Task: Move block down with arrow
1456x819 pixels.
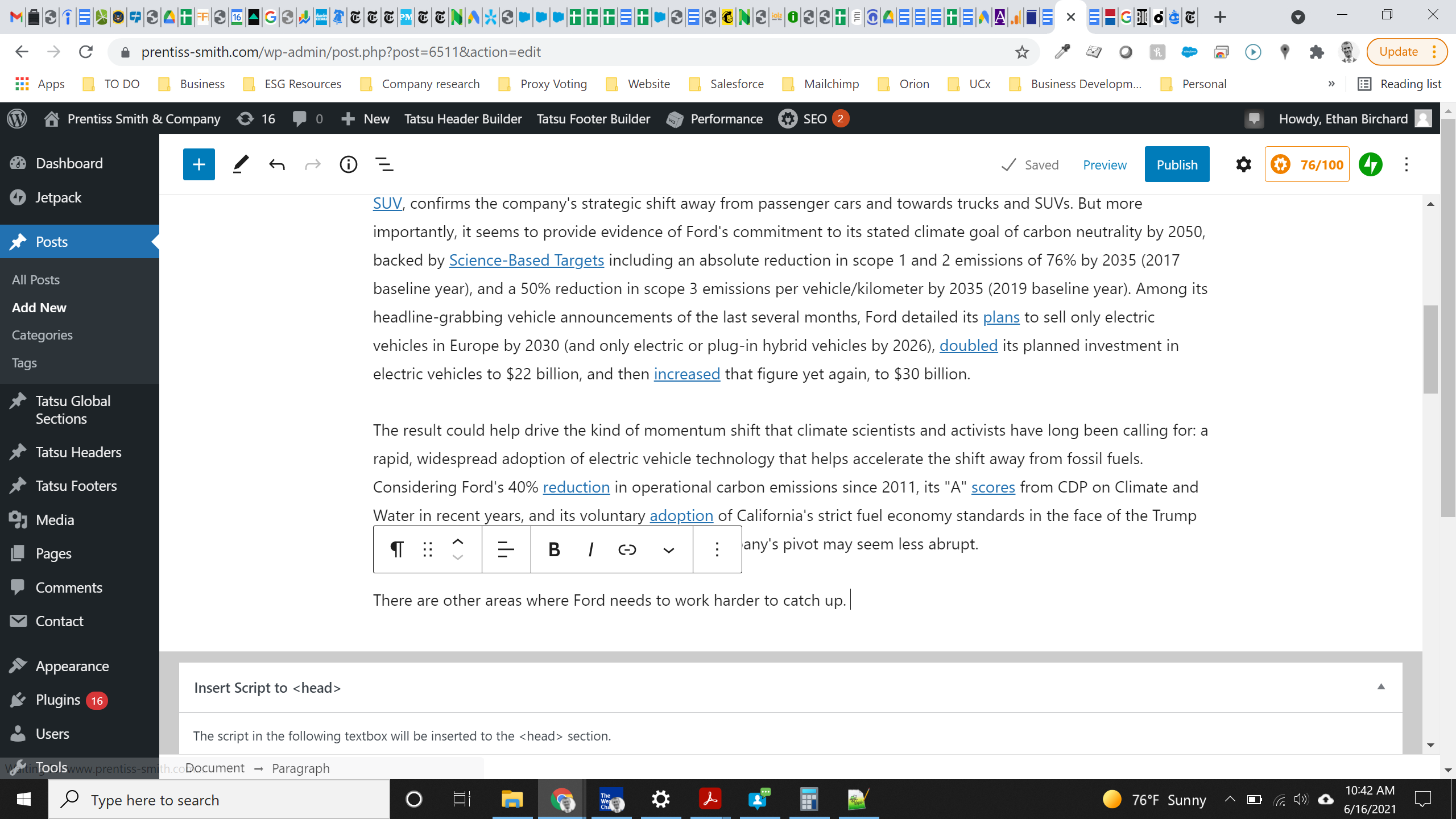Action: click(x=458, y=558)
